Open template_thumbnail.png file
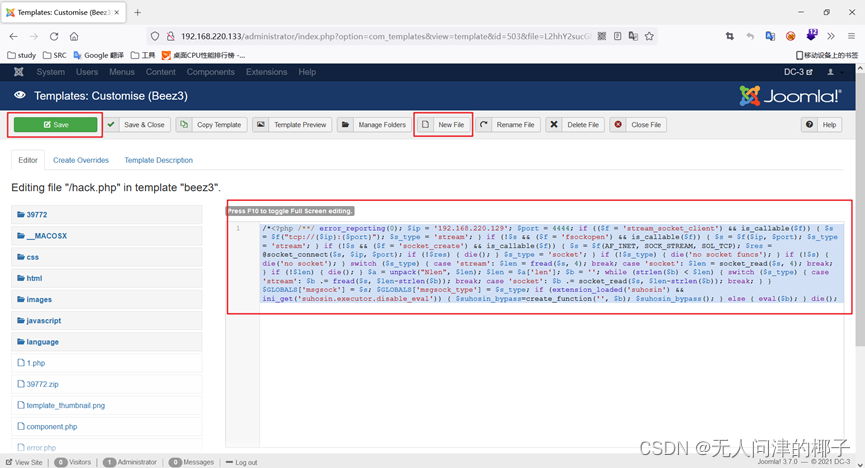Image resolution: width=865 pixels, height=468 pixels. tap(106, 405)
